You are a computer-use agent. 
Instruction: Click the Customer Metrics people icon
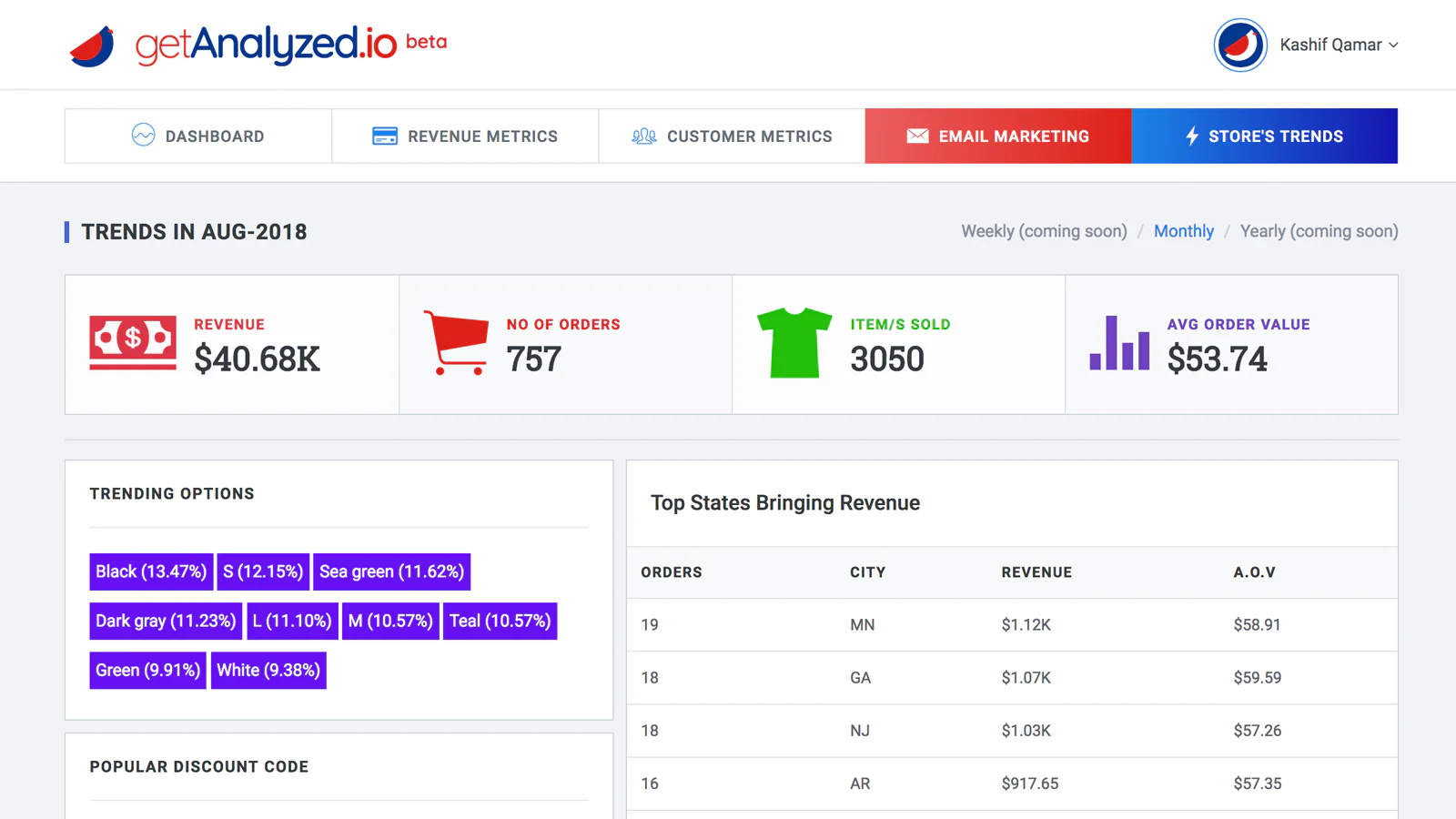[x=642, y=136]
